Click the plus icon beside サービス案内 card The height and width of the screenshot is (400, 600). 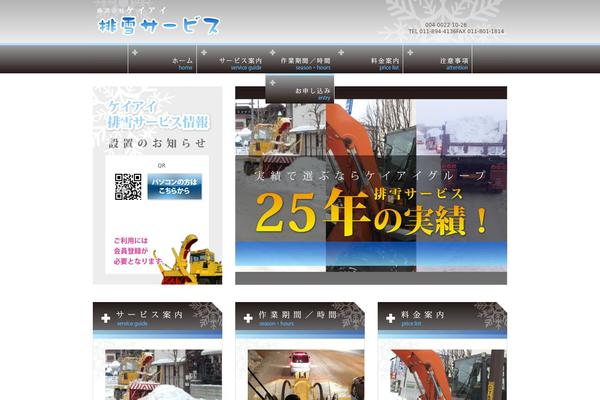click(106, 318)
